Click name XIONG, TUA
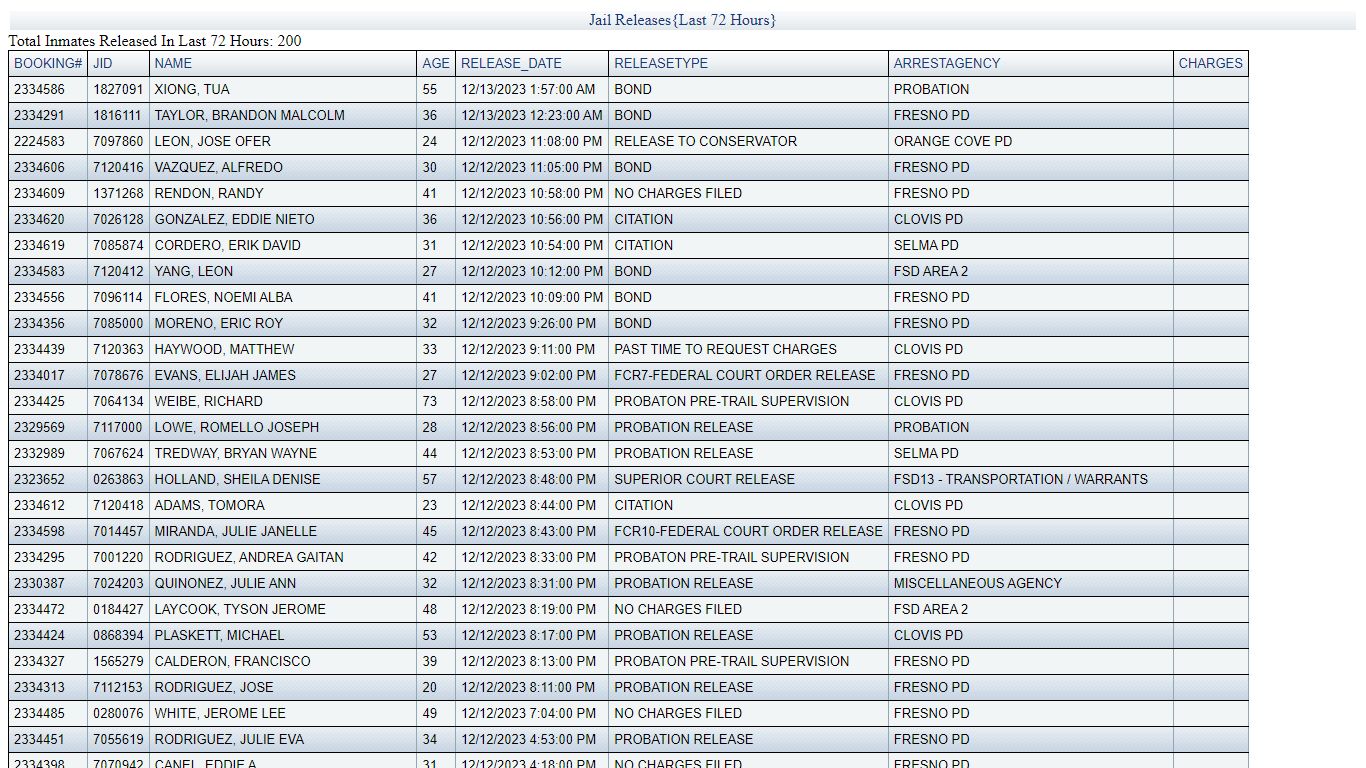The image size is (1366, 768). click(192, 89)
